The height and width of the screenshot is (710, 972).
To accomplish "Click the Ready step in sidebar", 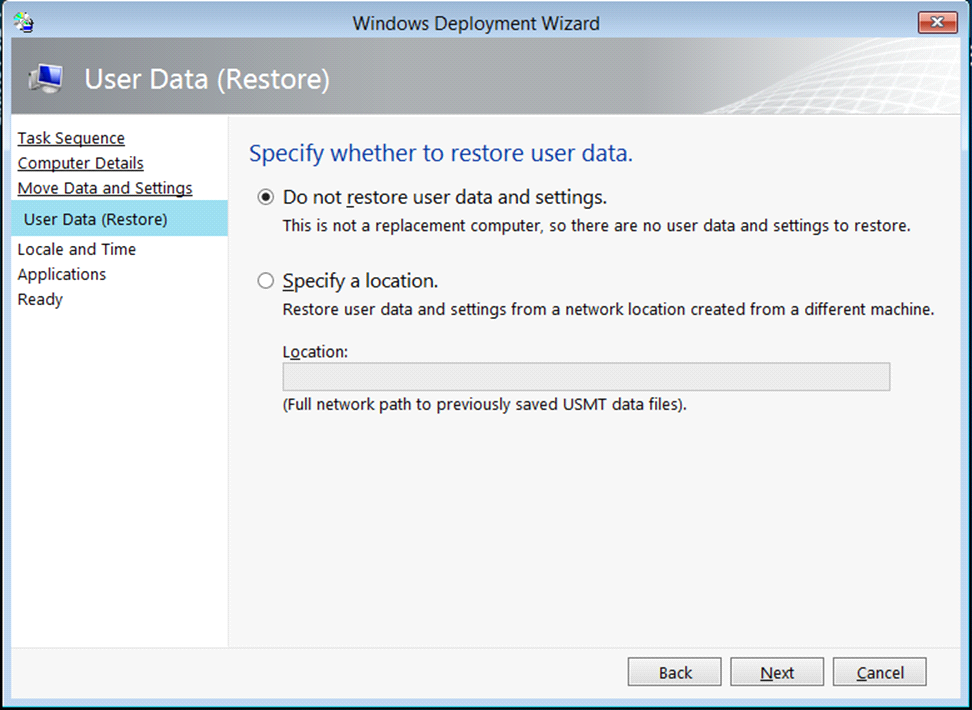I will coord(40,299).
